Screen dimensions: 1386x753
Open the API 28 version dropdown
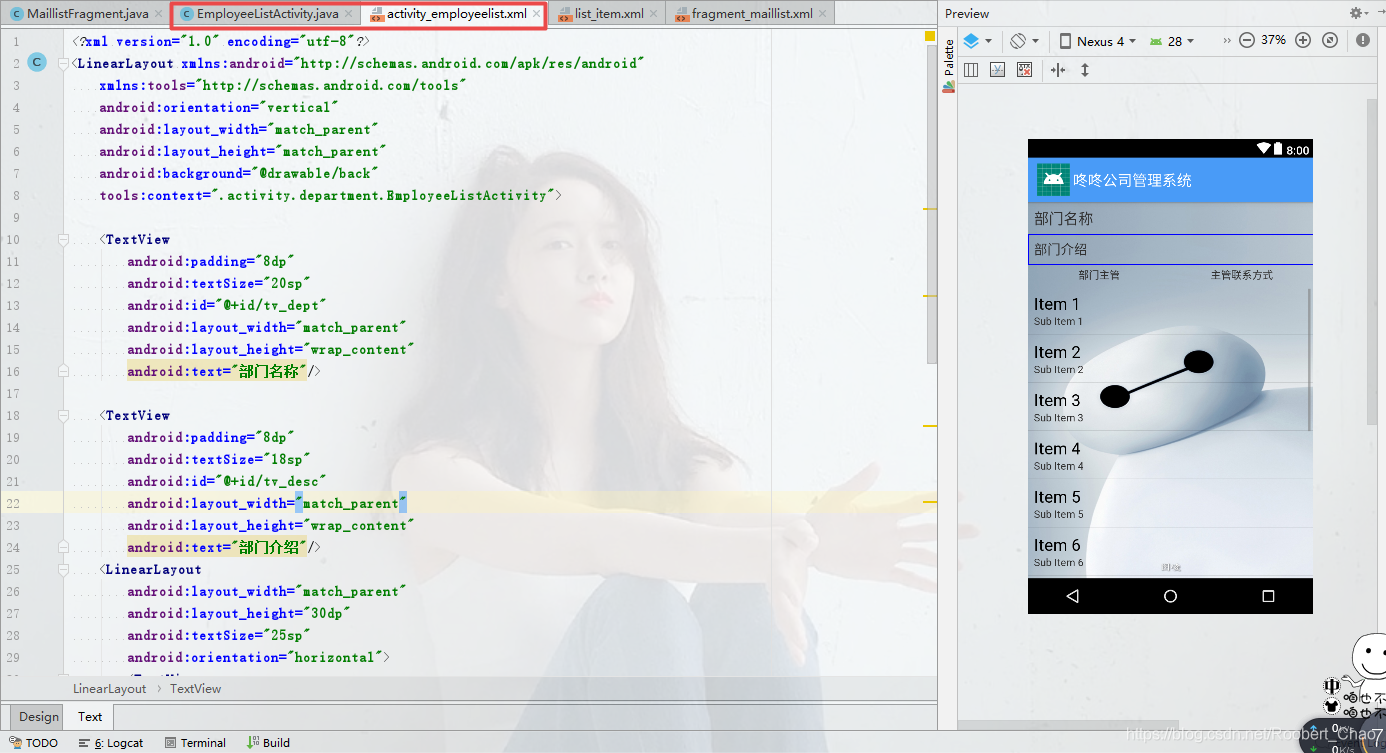point(1172,41)
